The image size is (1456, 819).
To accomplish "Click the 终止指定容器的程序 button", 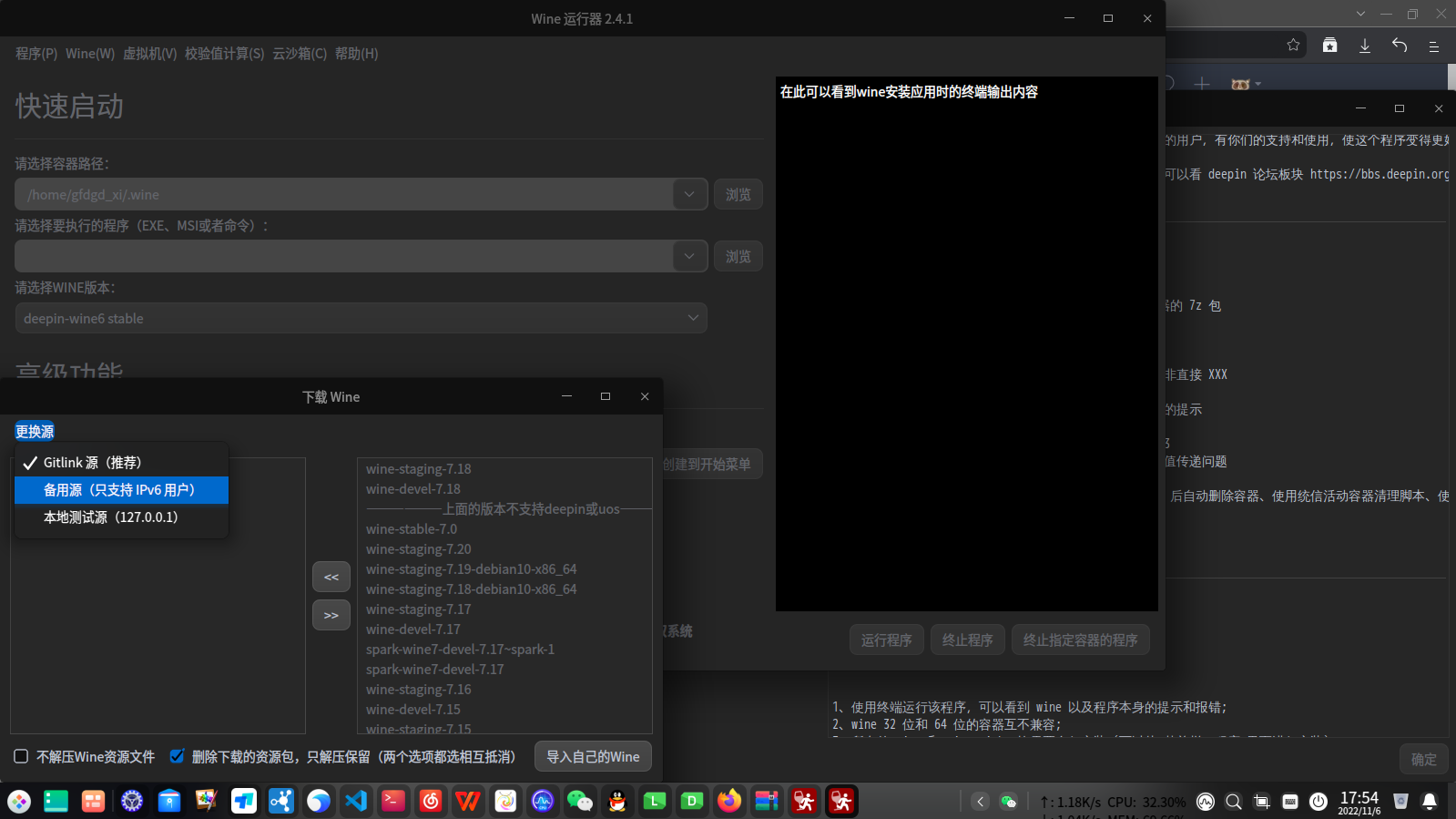I will (x=1081, y=640).
